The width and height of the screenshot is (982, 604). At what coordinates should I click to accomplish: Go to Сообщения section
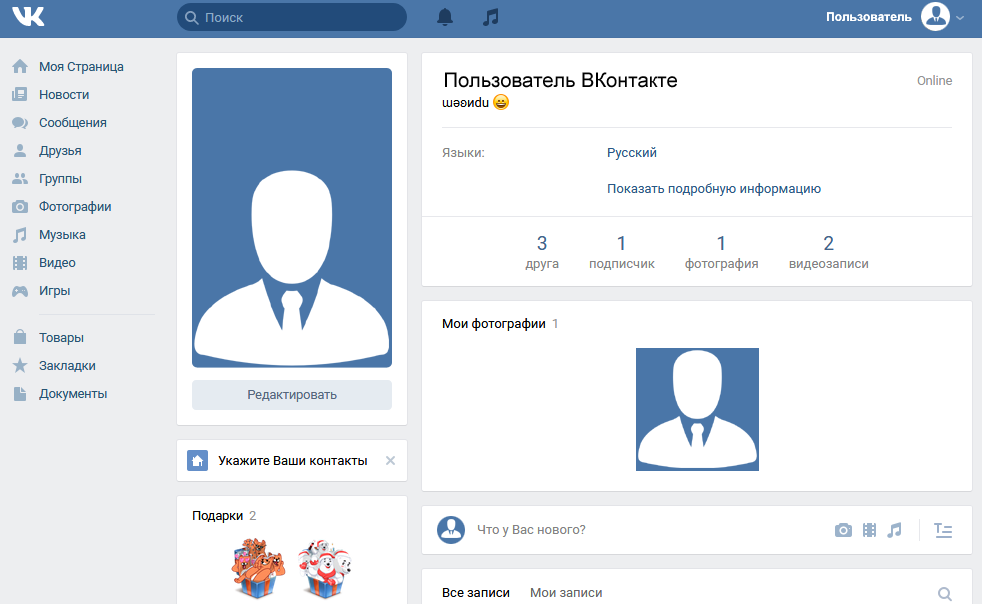tap(73, 123)
